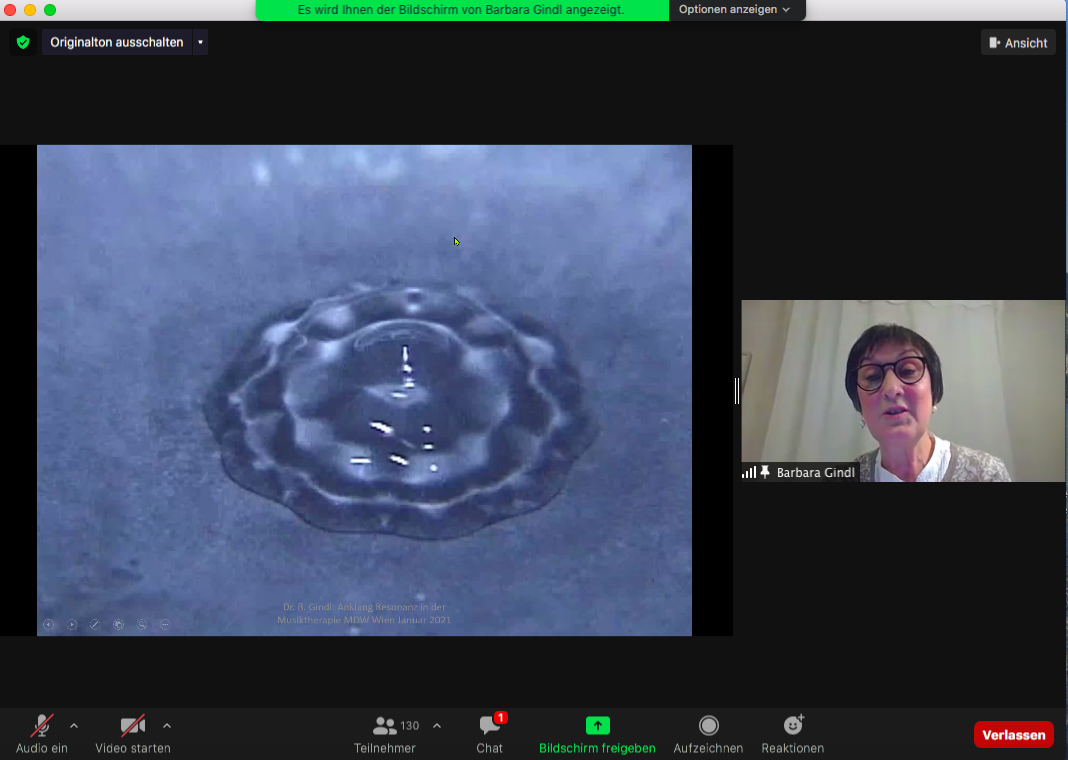Click the green Bildschirm freigeben icon

click(x=597, y=726)
